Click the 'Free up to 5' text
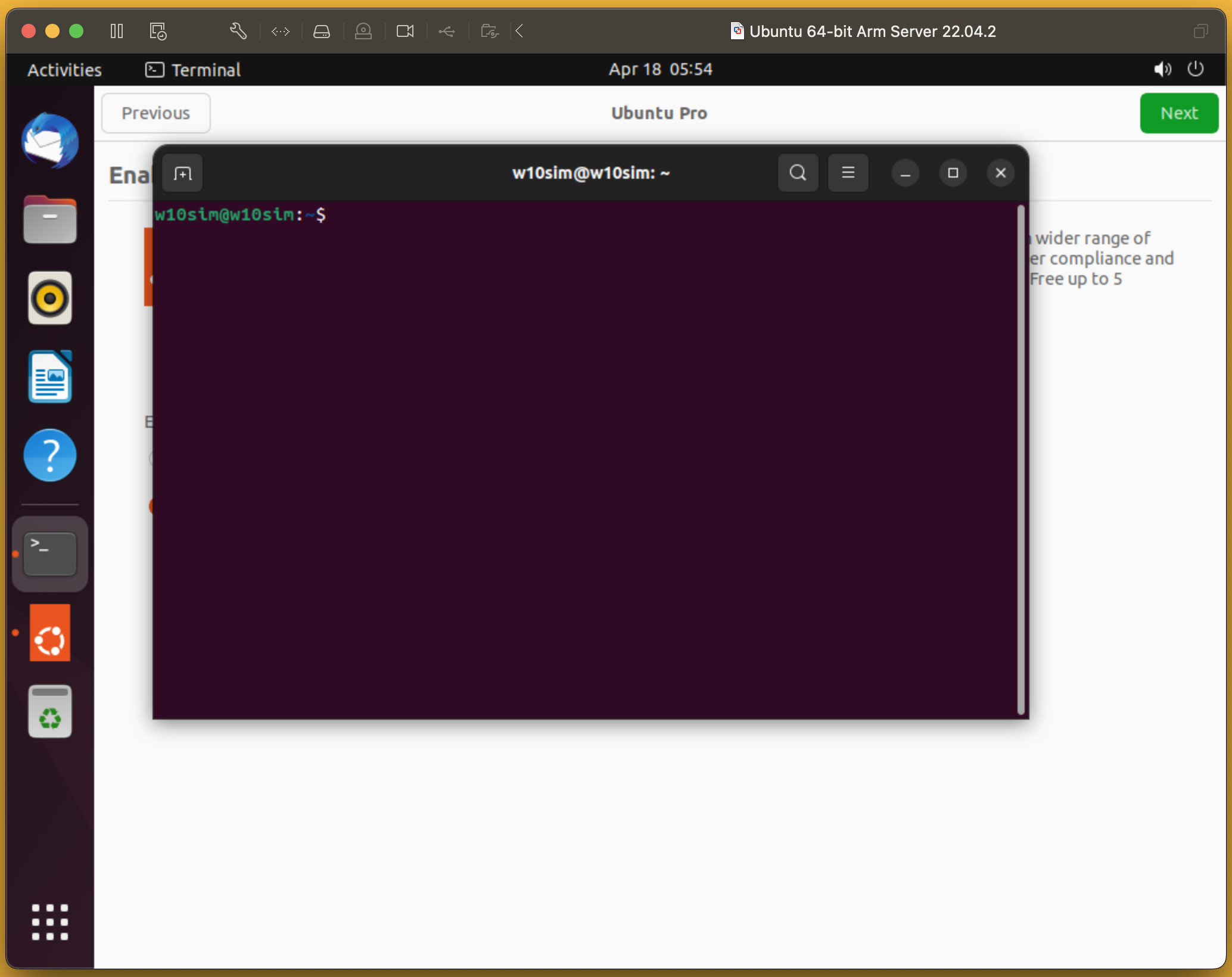Image resolution: width=1232 pixels, height=977 pixels. (1076, 279)
